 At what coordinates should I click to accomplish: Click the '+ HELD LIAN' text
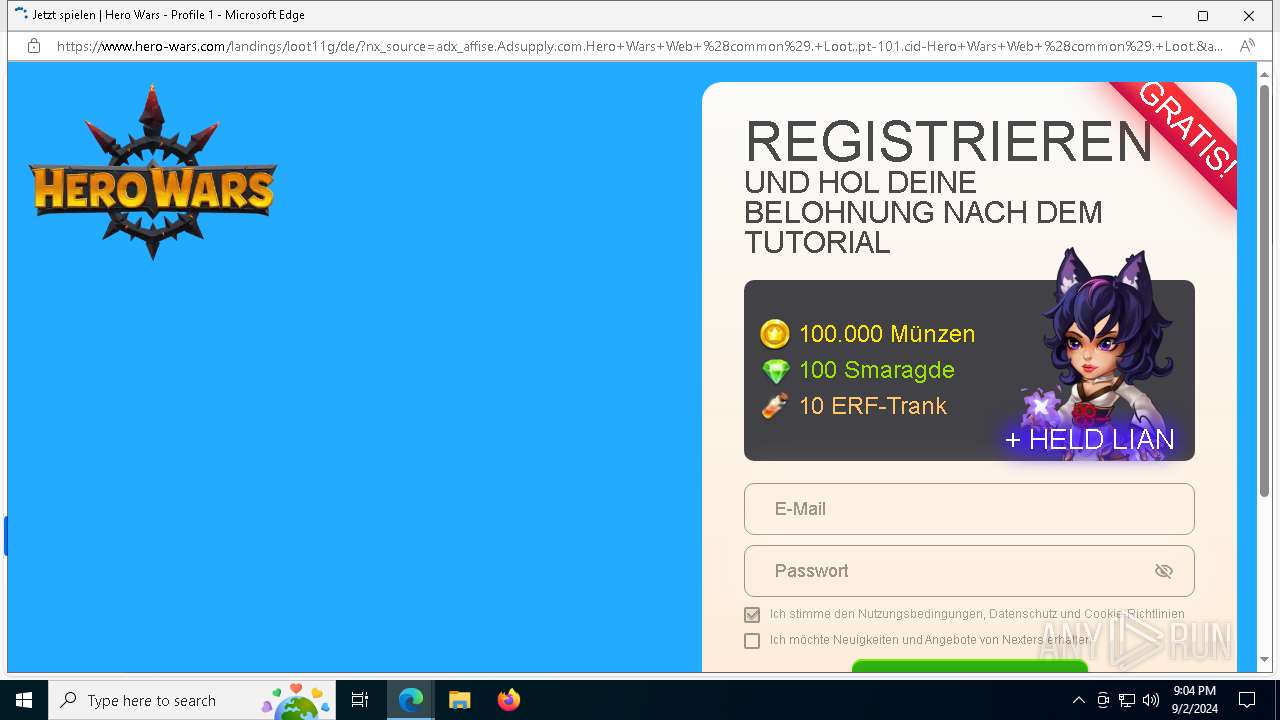pos(1089,440)
